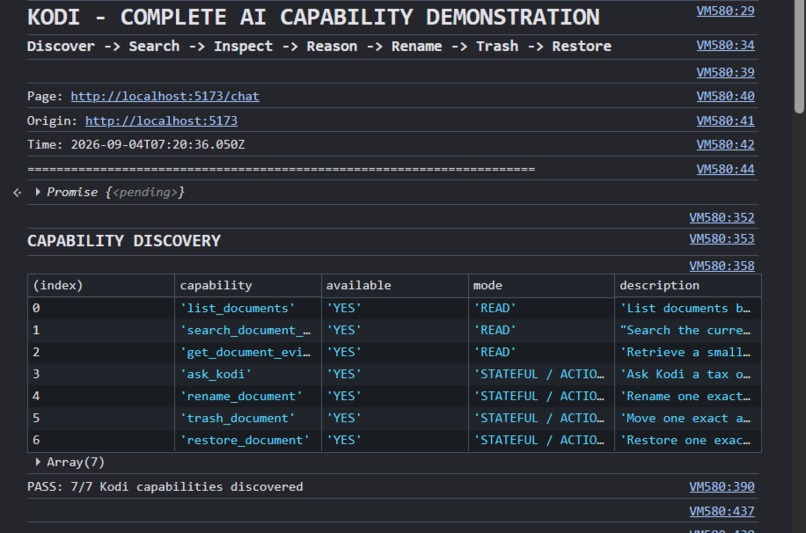Open source link VM580:39
Image resolution: width=806 pixels, height=533 pixels.
click(725, 72)
